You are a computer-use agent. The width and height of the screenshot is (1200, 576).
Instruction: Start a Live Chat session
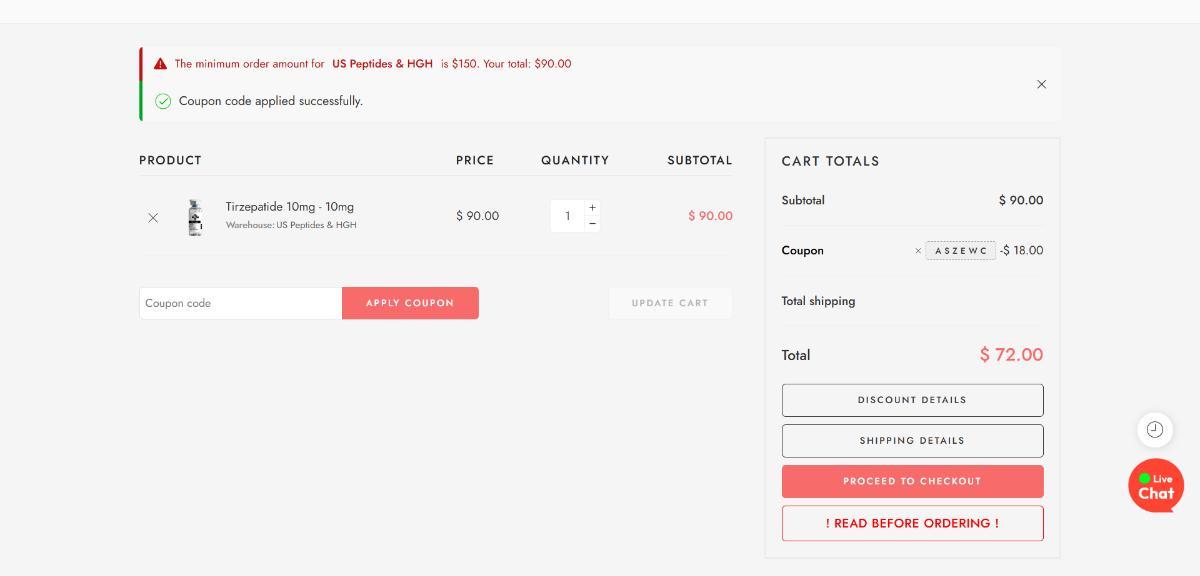pyautogui.click(x=1156, y=486)
